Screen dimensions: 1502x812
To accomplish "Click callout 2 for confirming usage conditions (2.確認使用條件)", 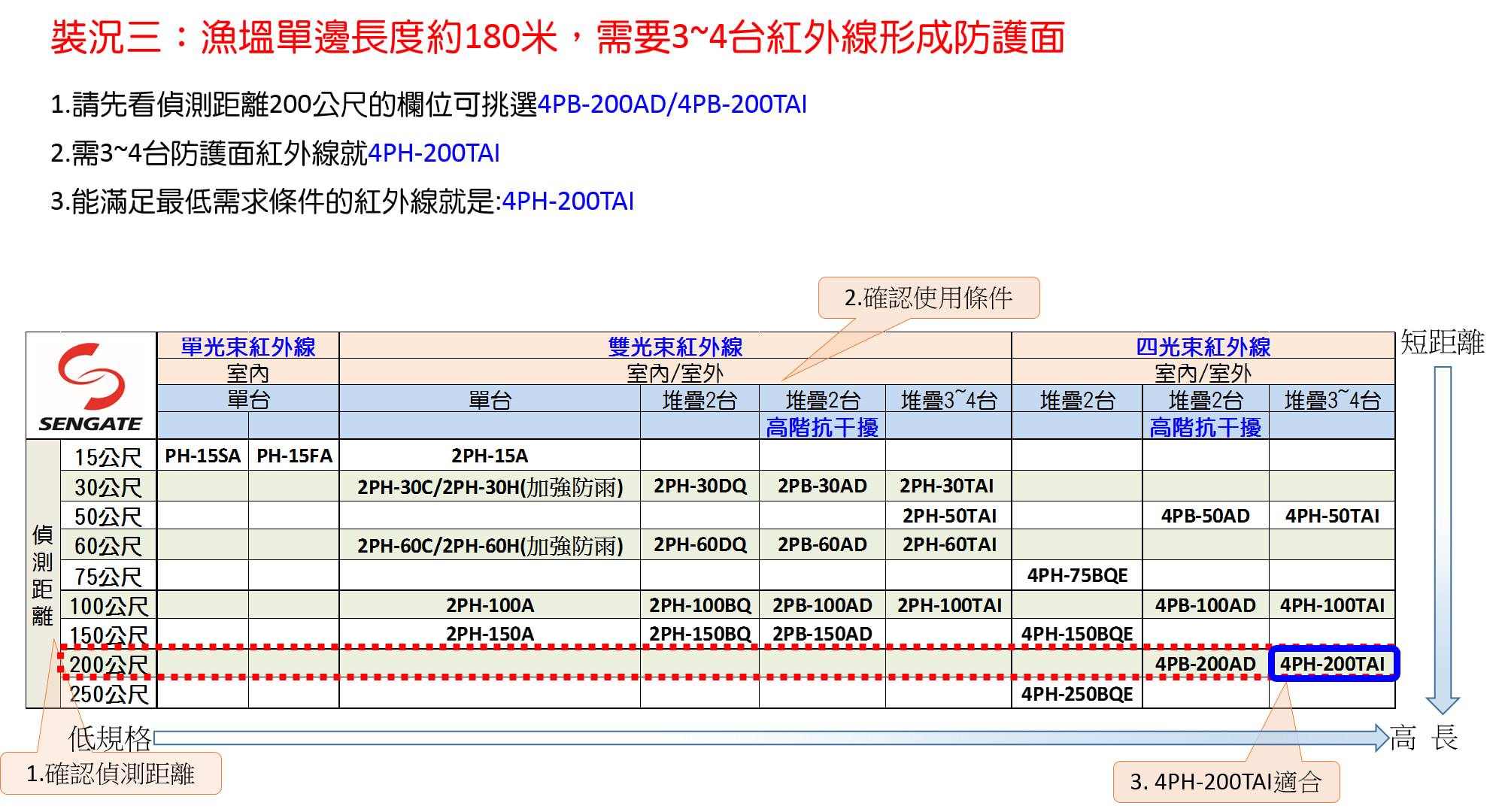I will 928,298.
